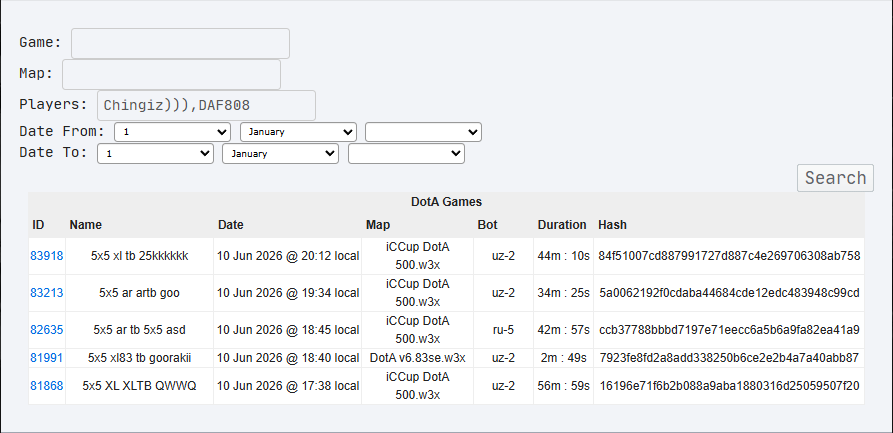Open the Date To month dropdown
The height and width of the screenshot is (433, 893).
point(280,154)
